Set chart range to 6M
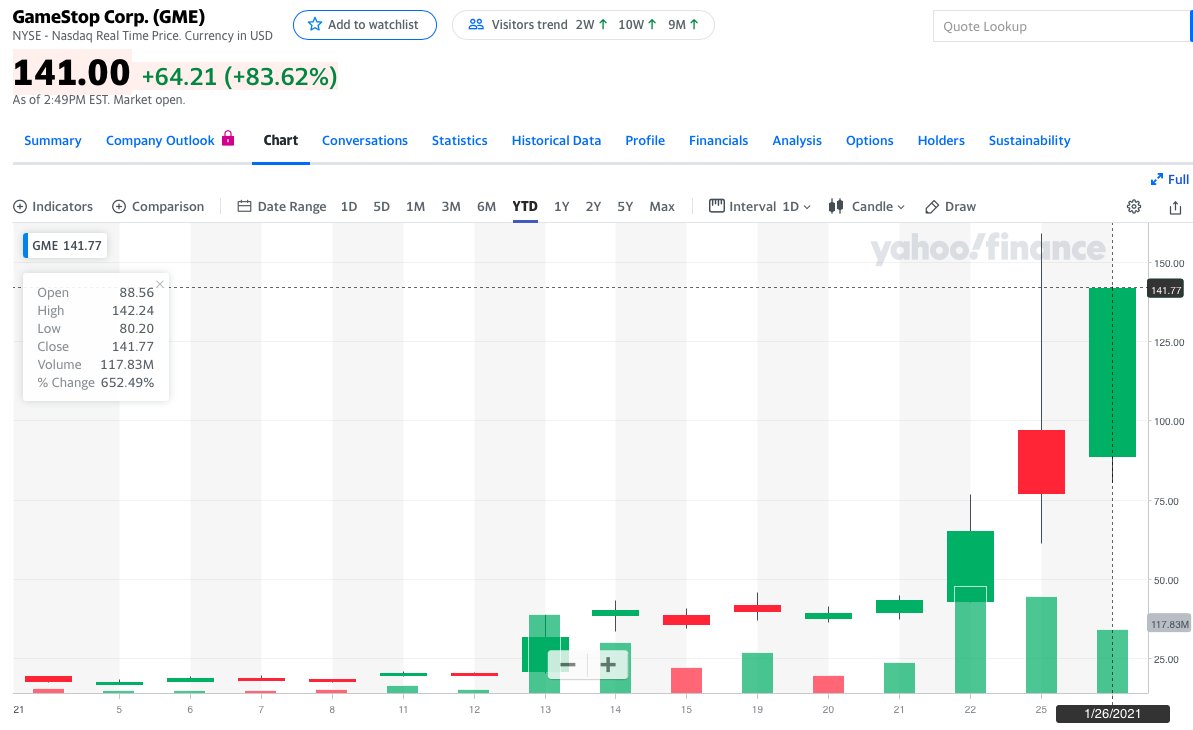The height and width of the screenshot is (730, 1193). coord(486,207)
